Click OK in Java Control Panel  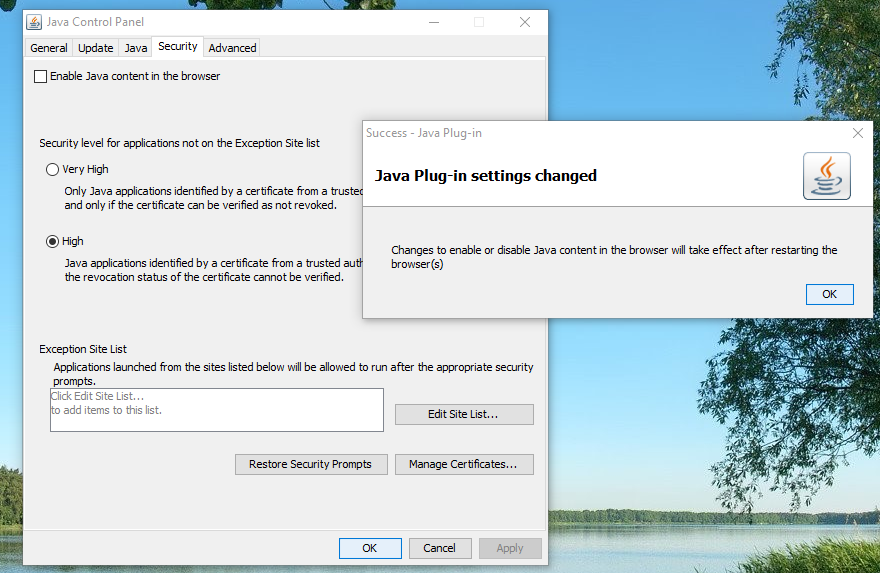[x=370, y=548]
